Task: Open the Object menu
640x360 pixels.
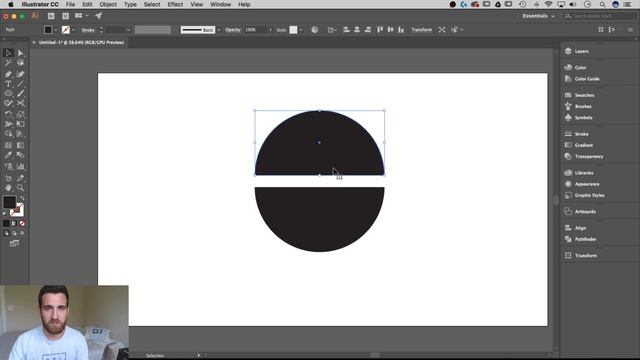Action: [x=108, y=4]
